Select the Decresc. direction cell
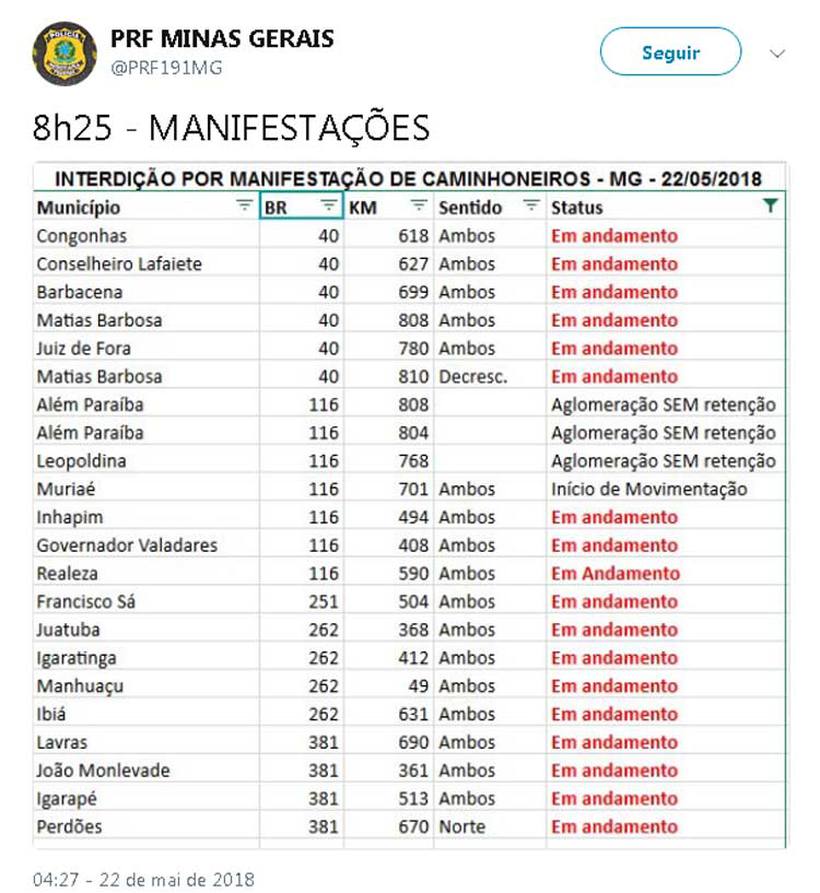This screenshot has width=820, height=893. [473, 377]
